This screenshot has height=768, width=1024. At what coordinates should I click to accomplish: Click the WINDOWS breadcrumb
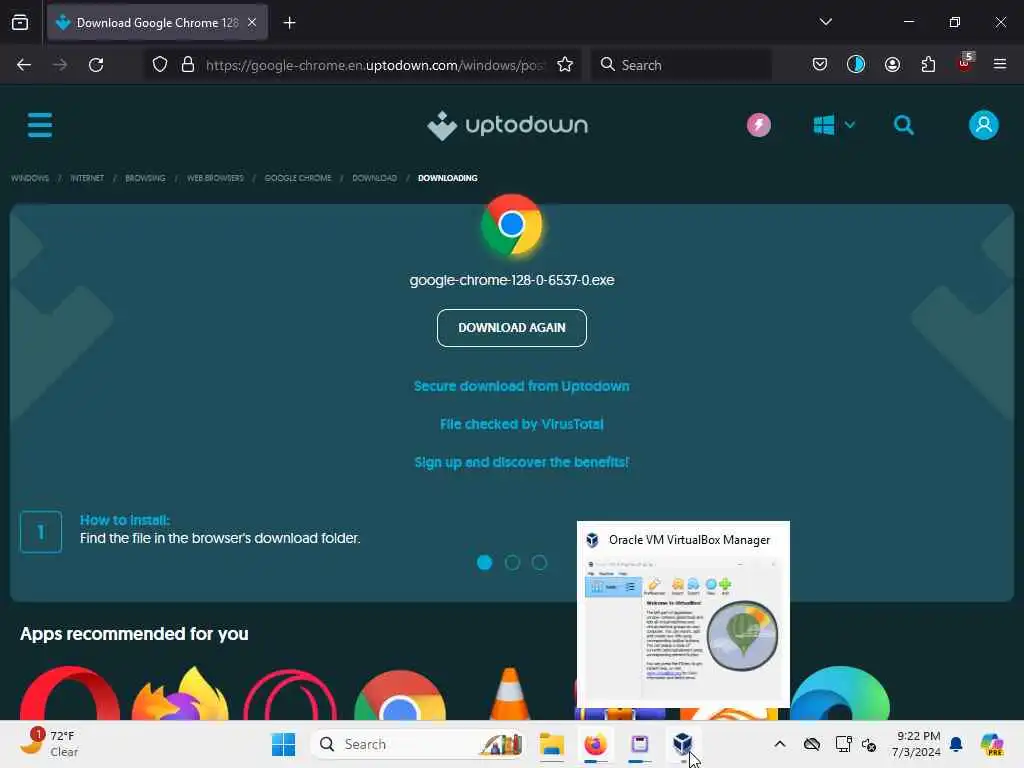click(30, 178)
